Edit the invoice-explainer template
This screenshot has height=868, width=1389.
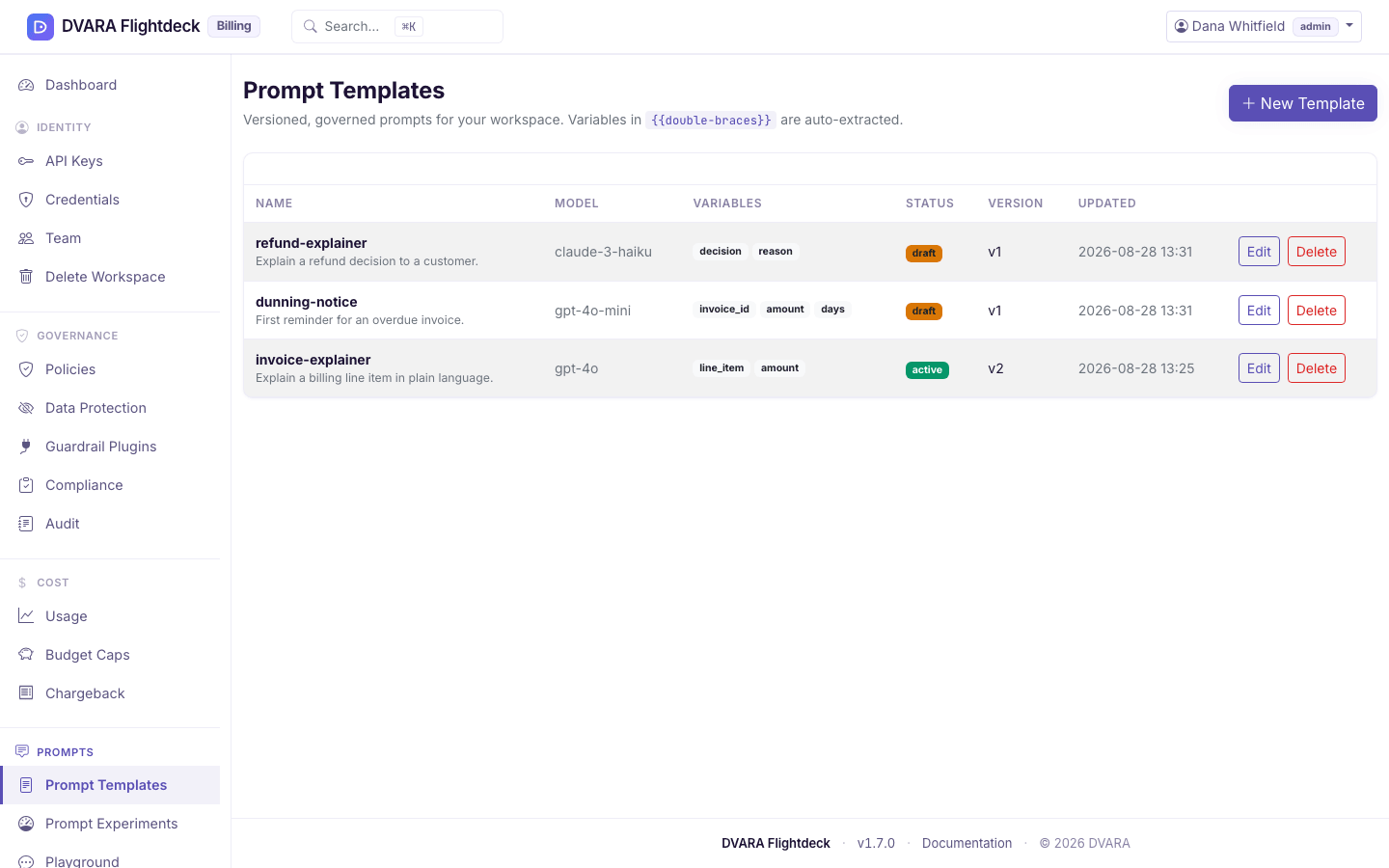(1259, 368)
